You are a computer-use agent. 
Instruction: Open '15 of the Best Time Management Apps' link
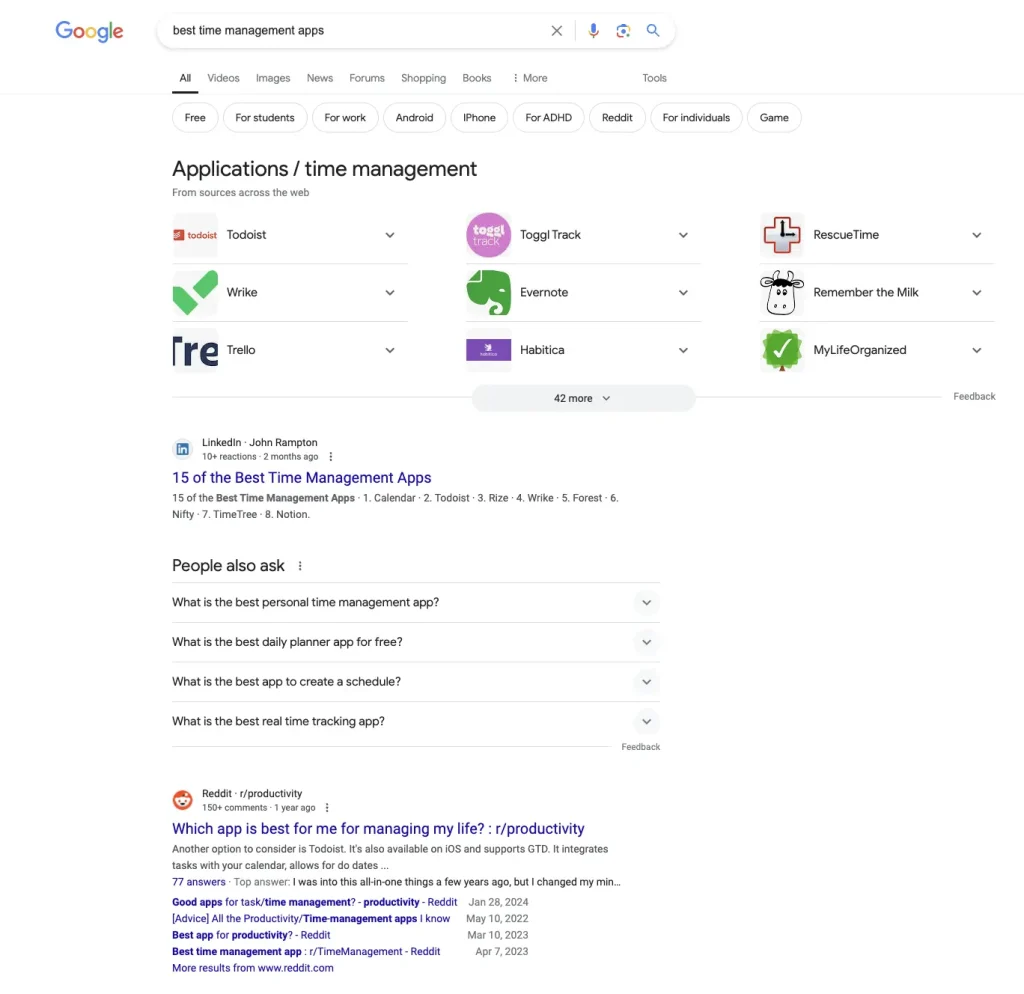(301, 477)
